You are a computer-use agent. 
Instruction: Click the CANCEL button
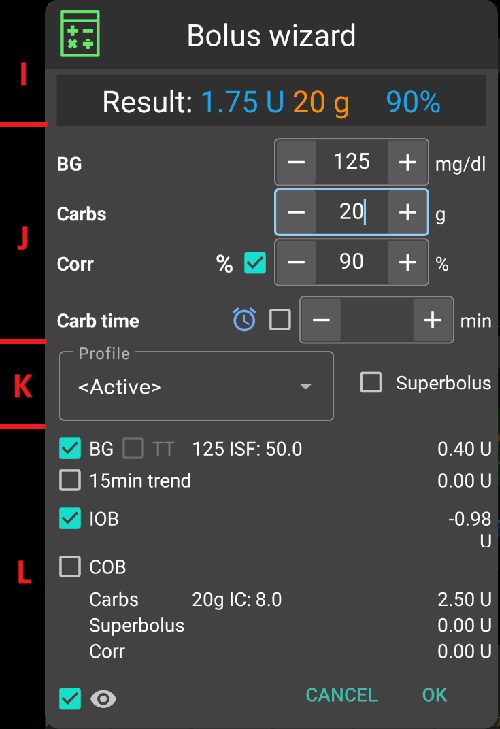pyautogui.click(x=341, y=695)
